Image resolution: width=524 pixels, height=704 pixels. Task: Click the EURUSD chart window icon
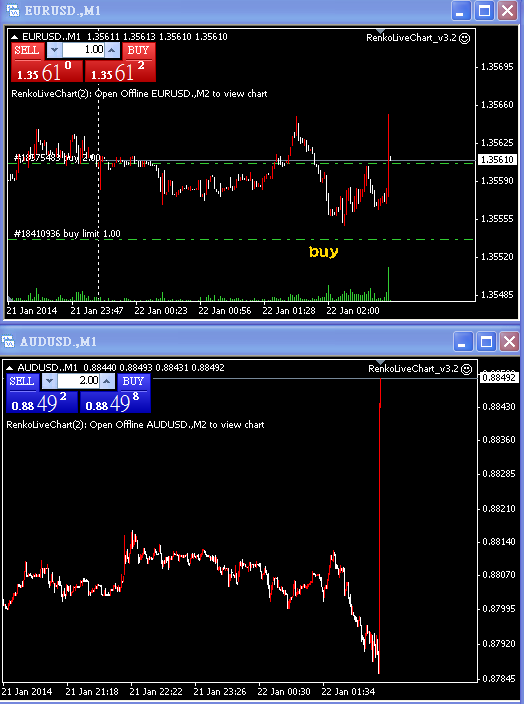click(x=12, y=10)
